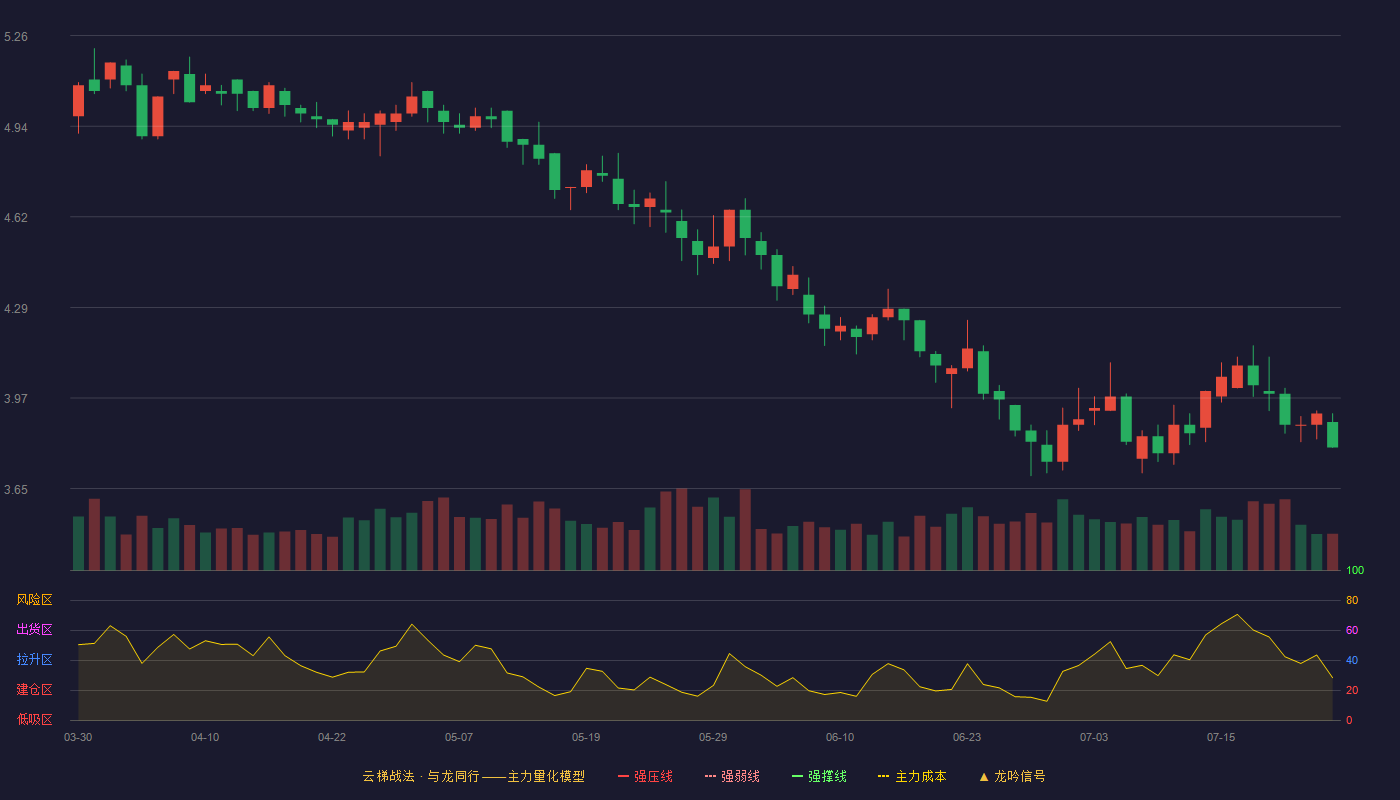The image size is (1400, 800).
Task: Click the 06-10 date label
Action: coord(840,737)
